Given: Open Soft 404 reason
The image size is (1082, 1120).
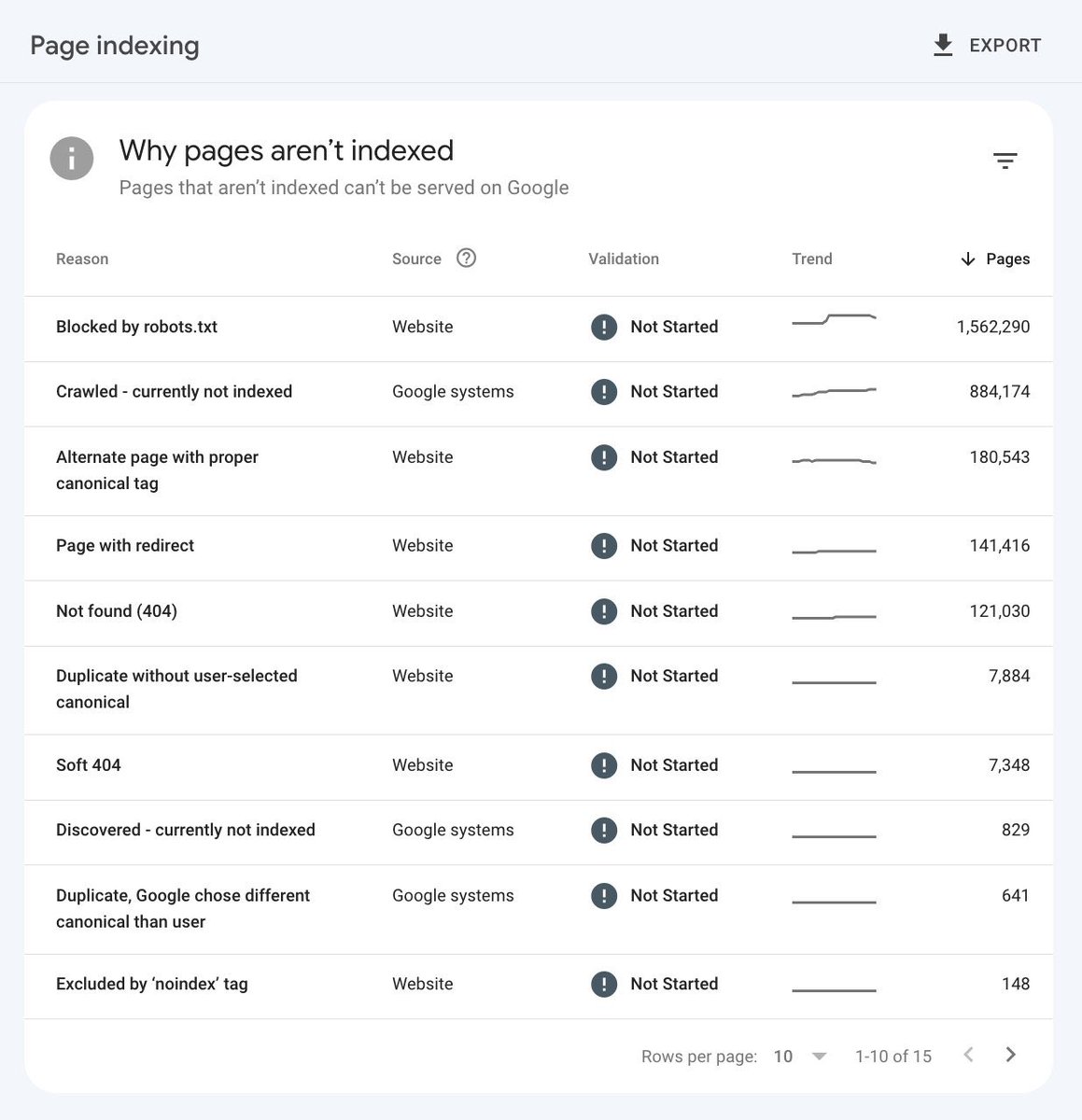Looking at the screenshot, I should (89, 765).
